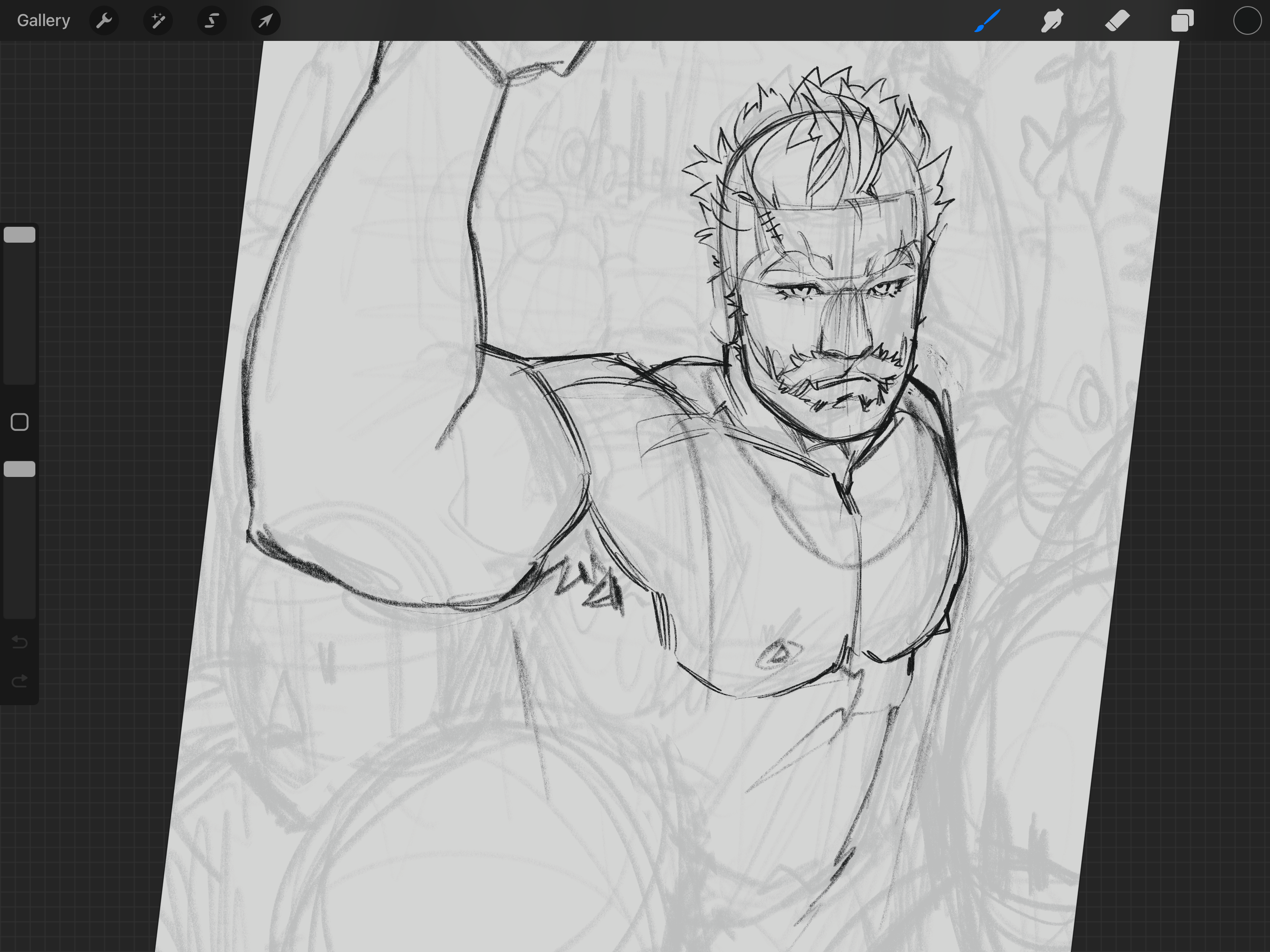Open the Actions wrench menu
The image size is (1270, 952).
click(104, 20)
